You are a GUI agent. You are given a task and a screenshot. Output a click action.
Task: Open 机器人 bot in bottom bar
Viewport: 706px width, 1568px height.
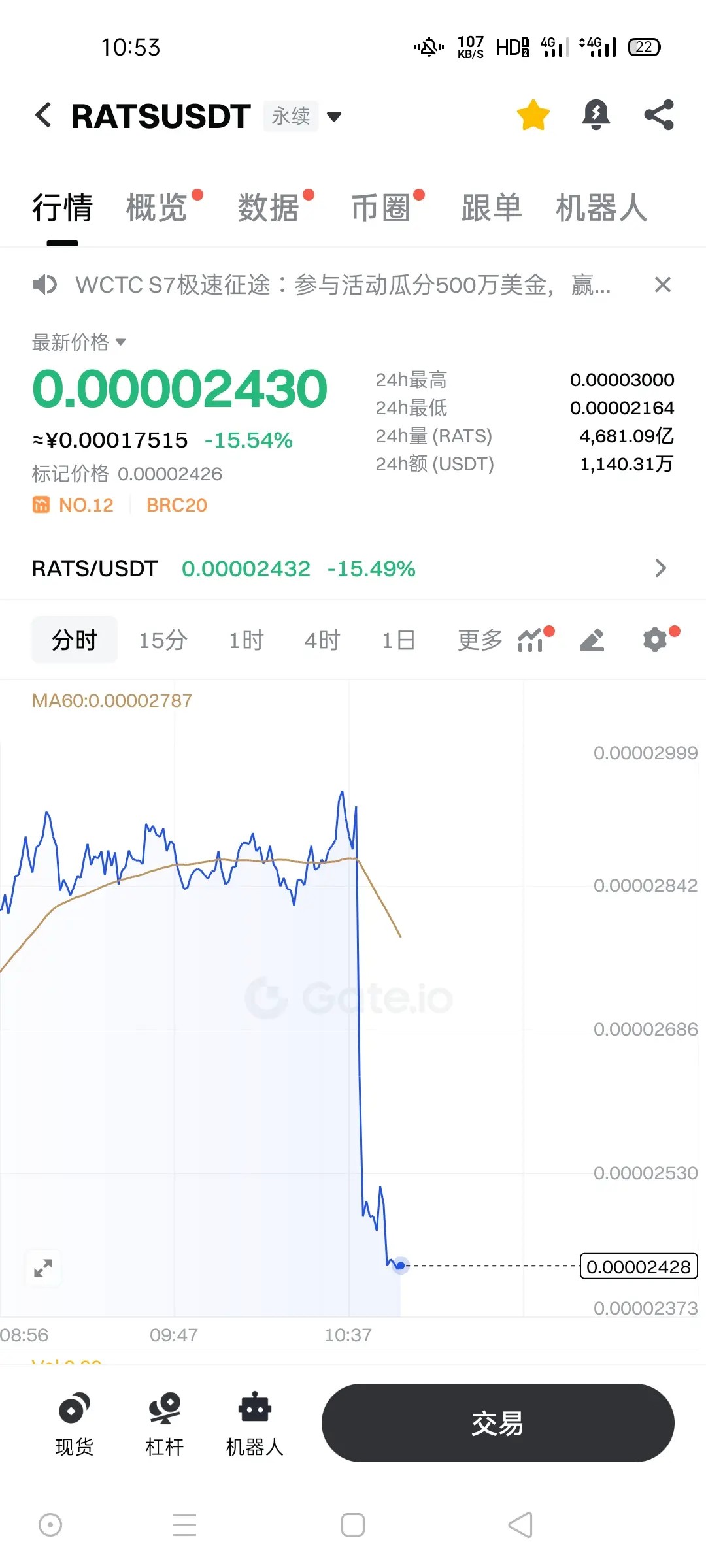(x=254, y=1424)
